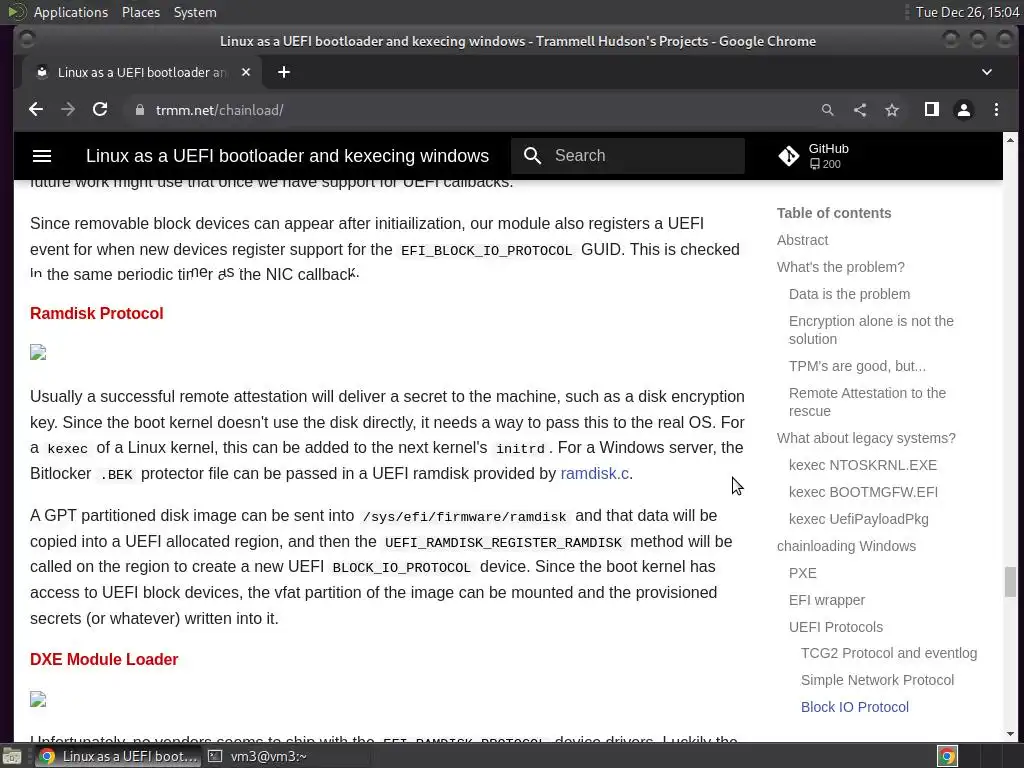The width and height of the screenshot is (1024, 768).
Task: Click the broken image under DXE Module Loader
Action: [38, 699]
